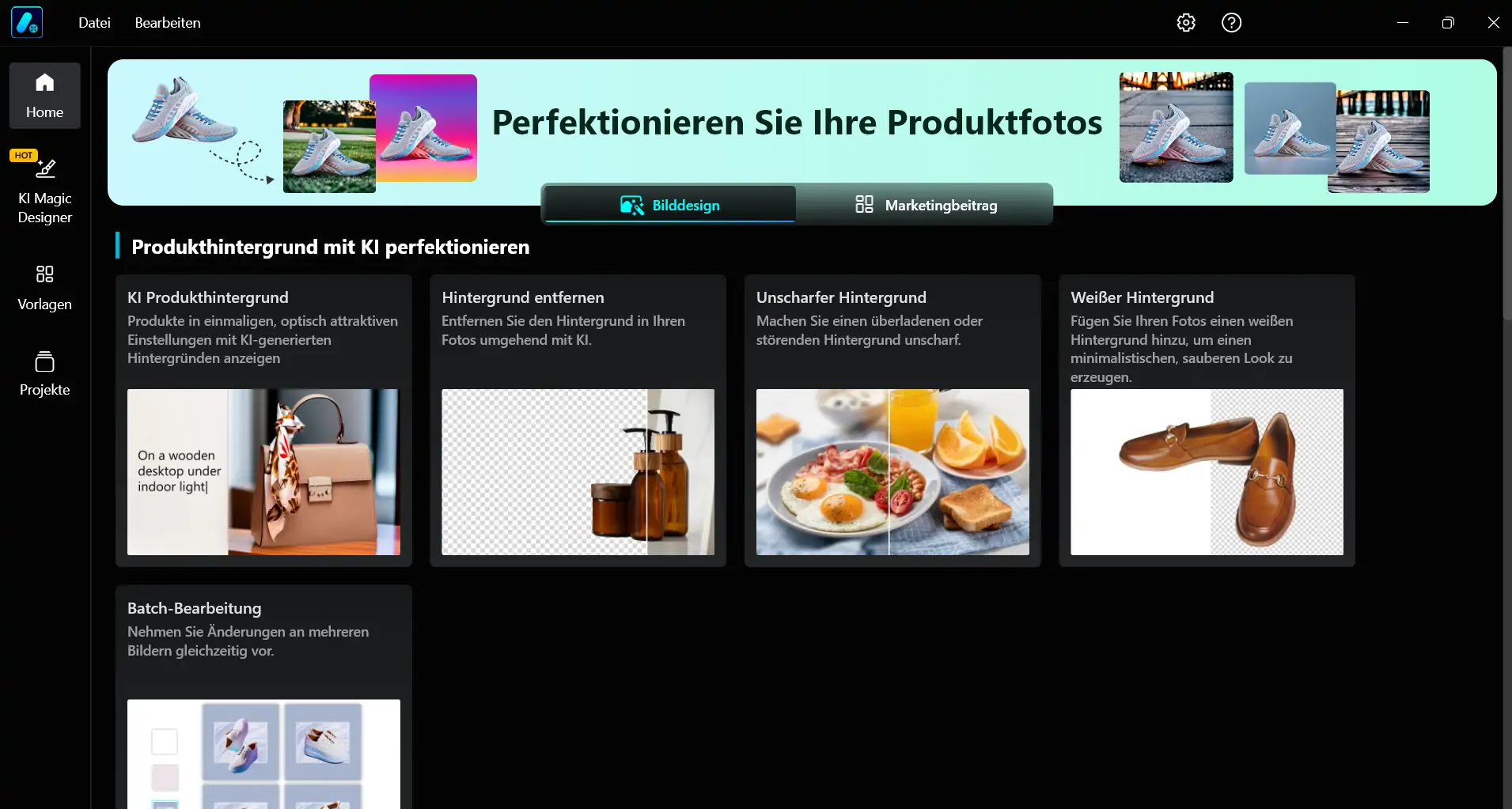
Task: Open the help question mark icon
Action: click(x=1231, y=23)
